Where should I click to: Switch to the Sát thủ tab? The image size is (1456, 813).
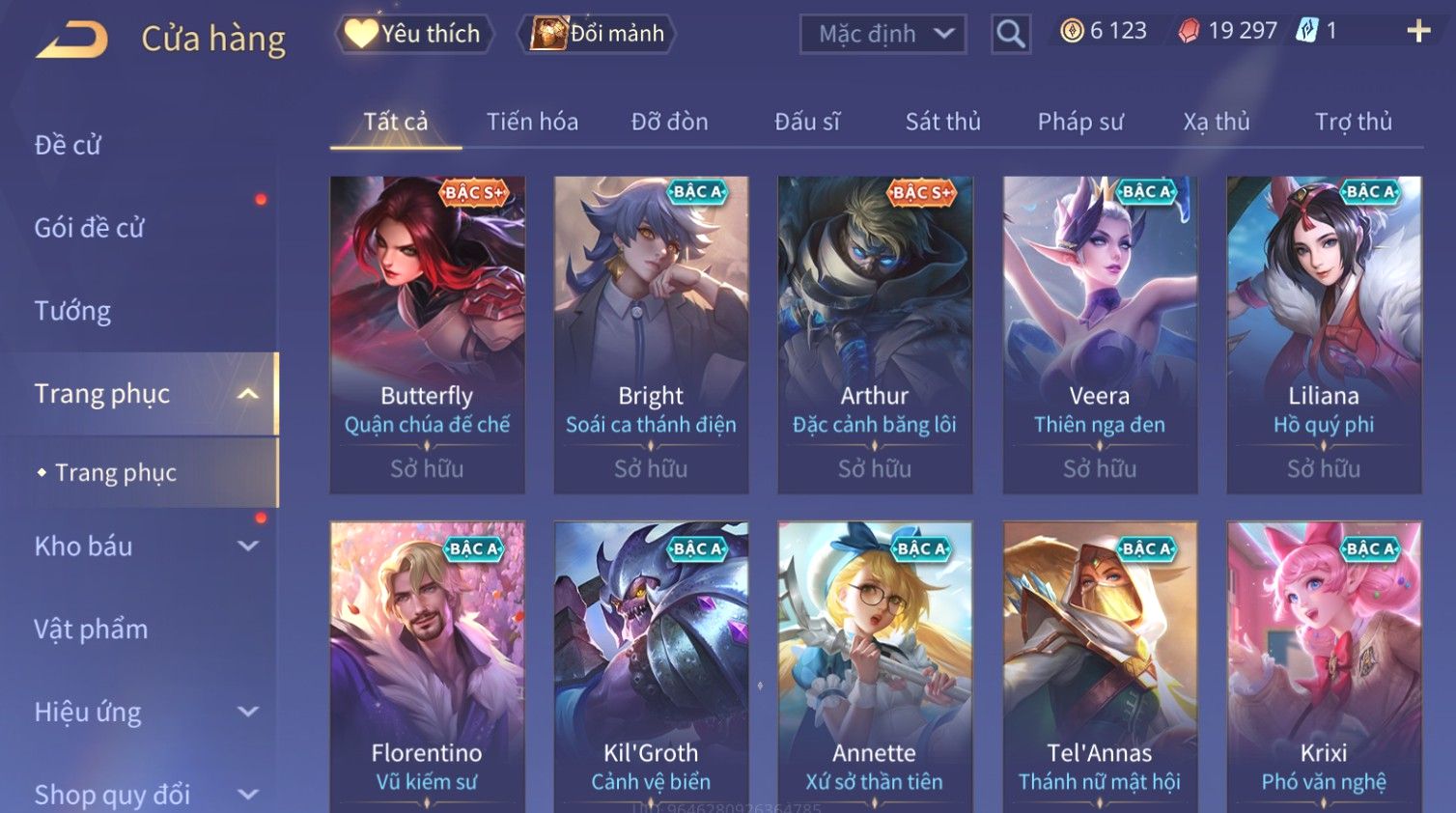pos(942,122)
